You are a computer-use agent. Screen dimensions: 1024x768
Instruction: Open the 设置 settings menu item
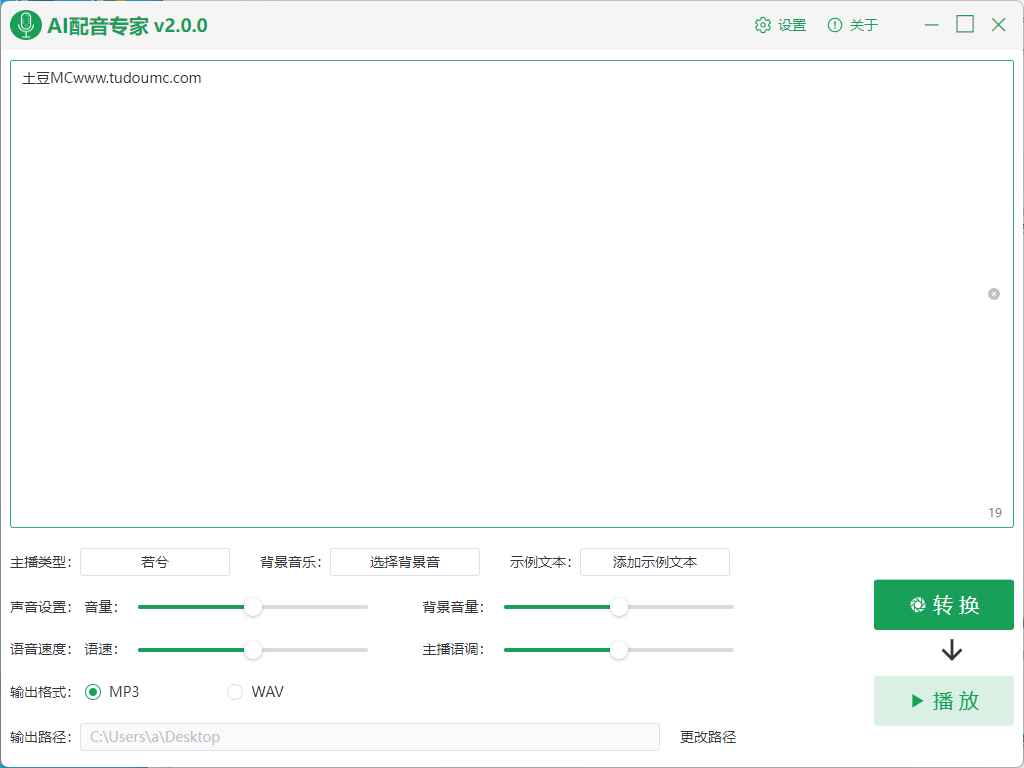coord(780,24)
